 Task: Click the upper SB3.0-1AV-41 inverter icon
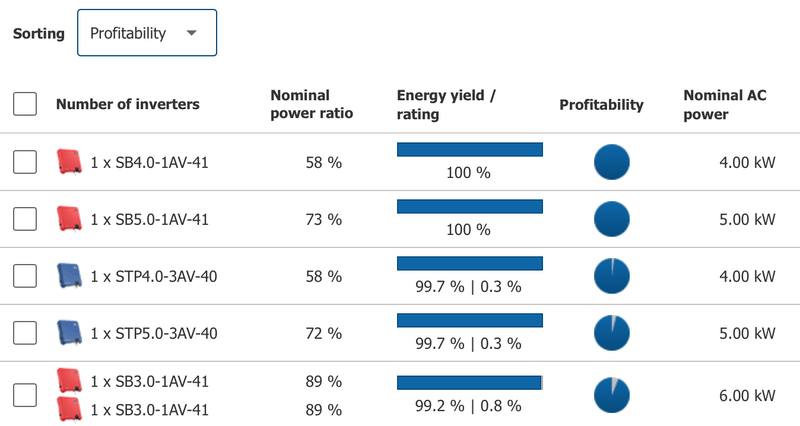(x=68, y=381)
